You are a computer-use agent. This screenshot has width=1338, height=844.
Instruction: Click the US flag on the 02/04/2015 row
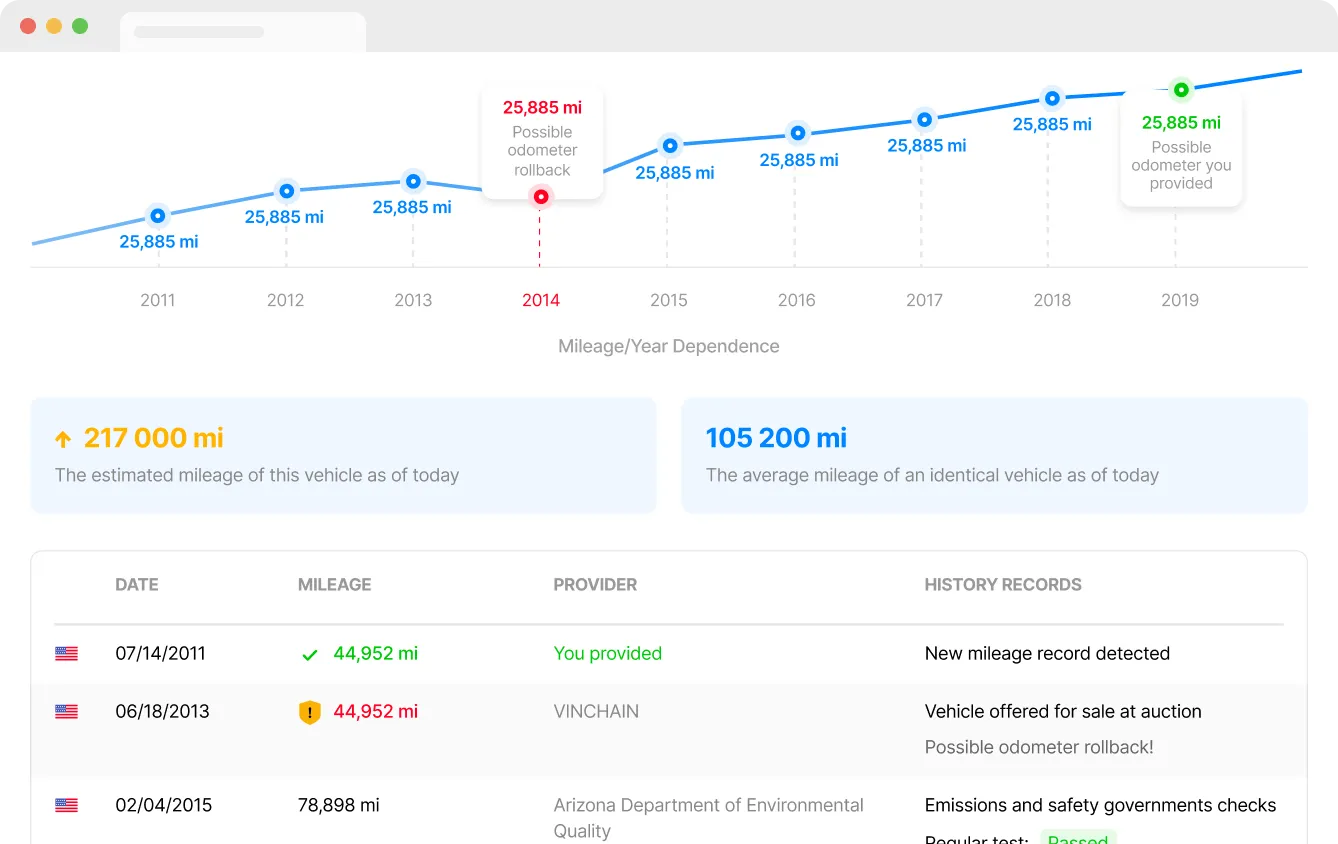click(x=66, y=806)
